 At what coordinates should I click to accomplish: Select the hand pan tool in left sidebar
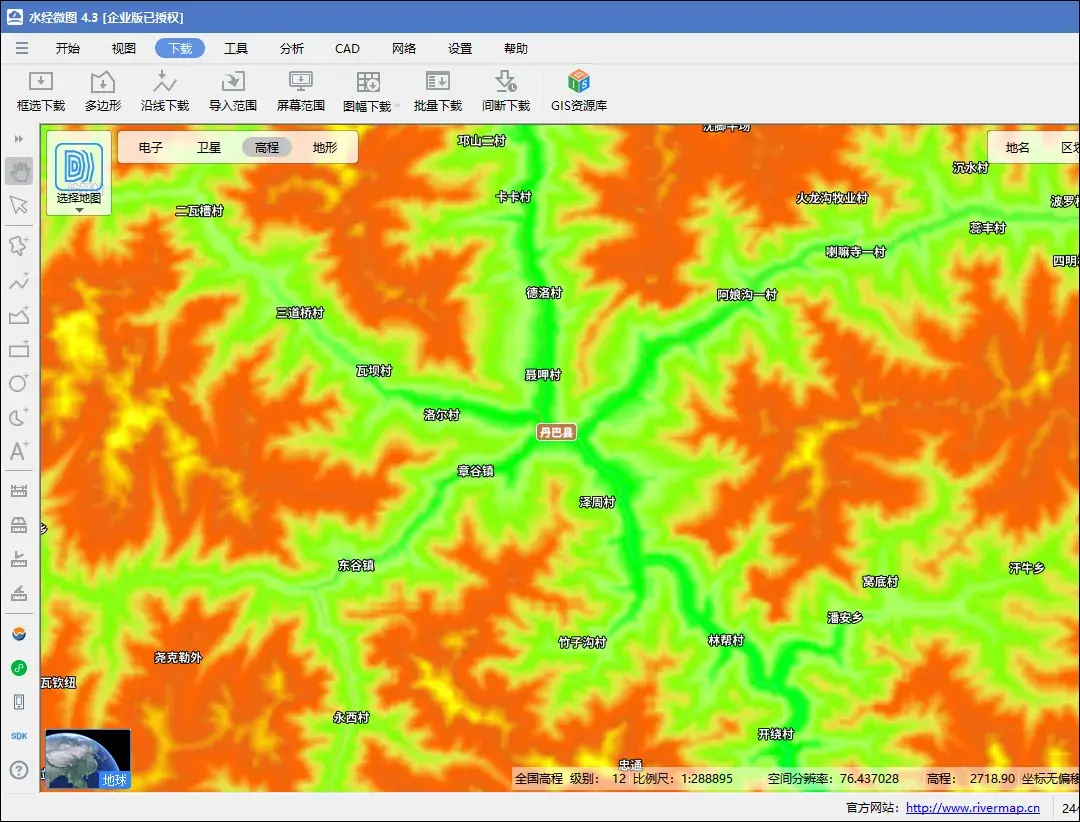pyautogui.click(x=18, y=171)
